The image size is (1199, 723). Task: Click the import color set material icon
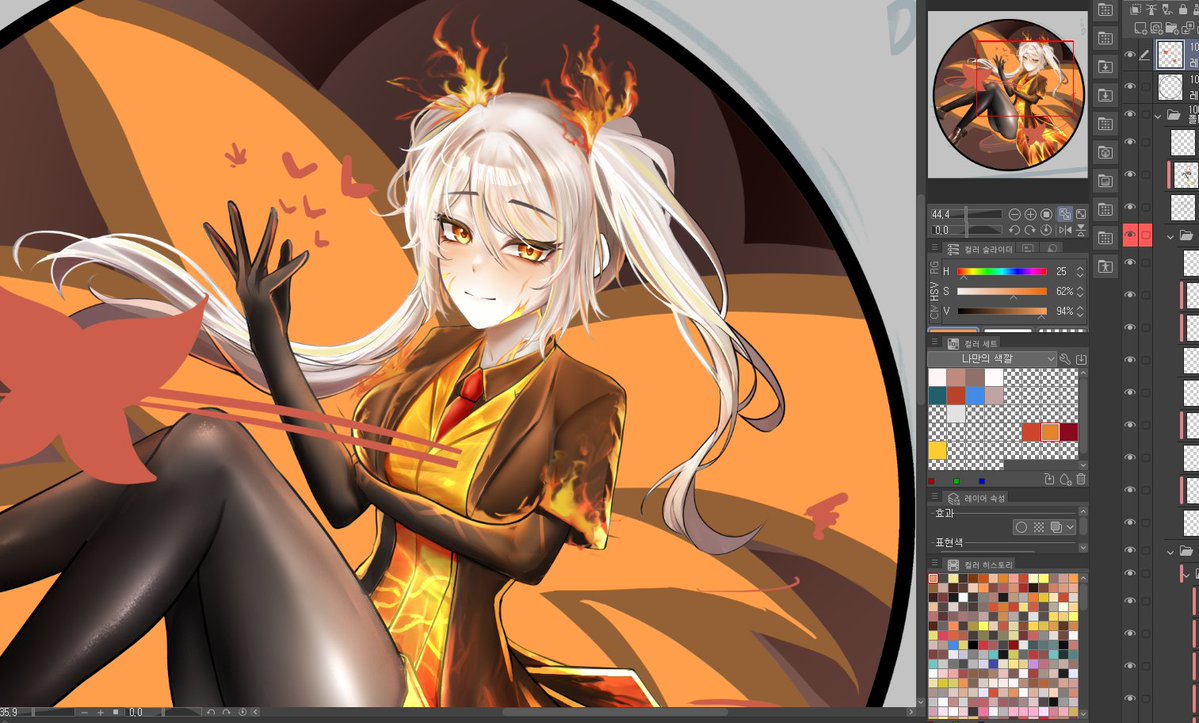click(x=1081, y=358)
